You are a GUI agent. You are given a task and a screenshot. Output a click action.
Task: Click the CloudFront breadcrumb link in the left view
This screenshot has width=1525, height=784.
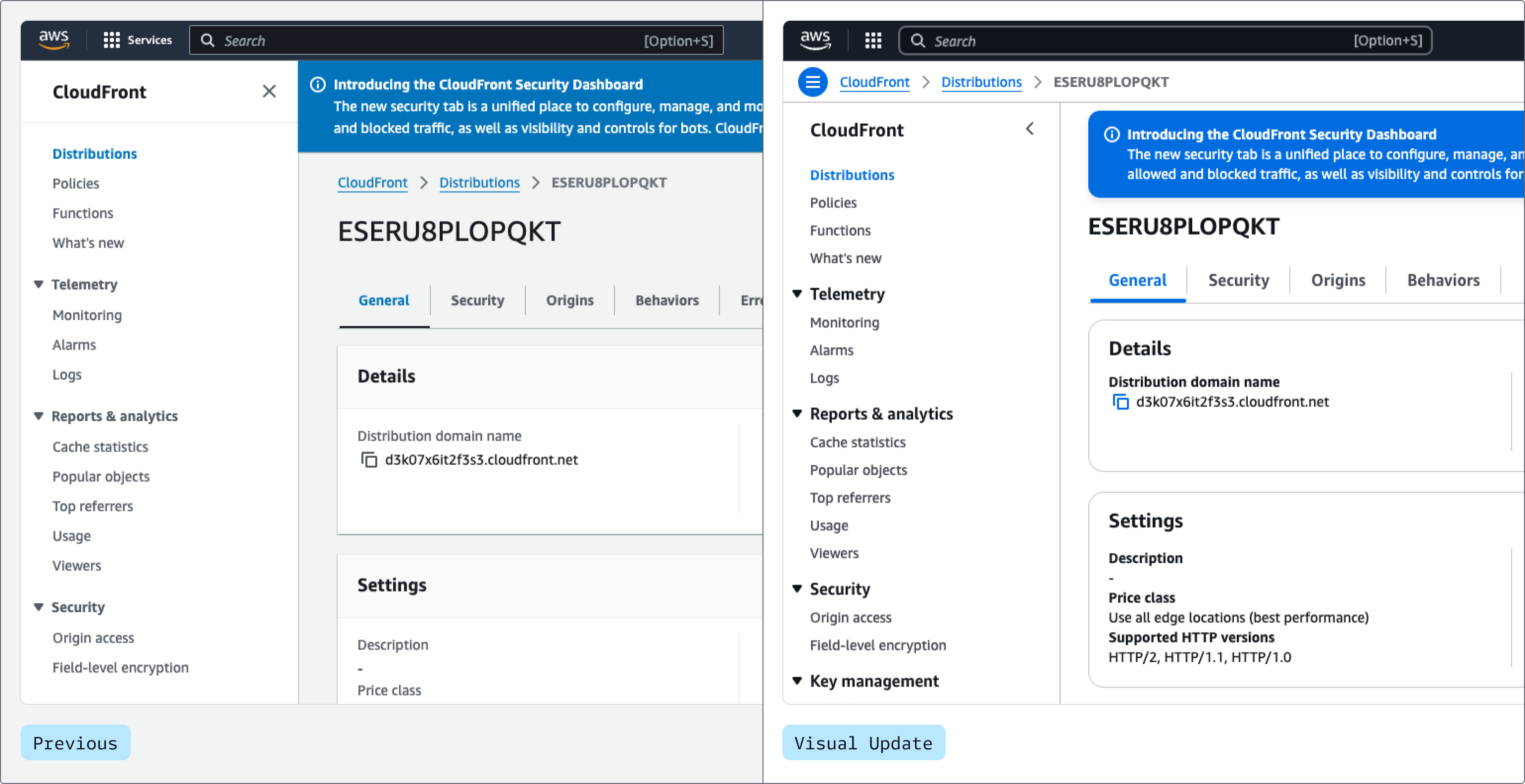click(x=372, y=183)
